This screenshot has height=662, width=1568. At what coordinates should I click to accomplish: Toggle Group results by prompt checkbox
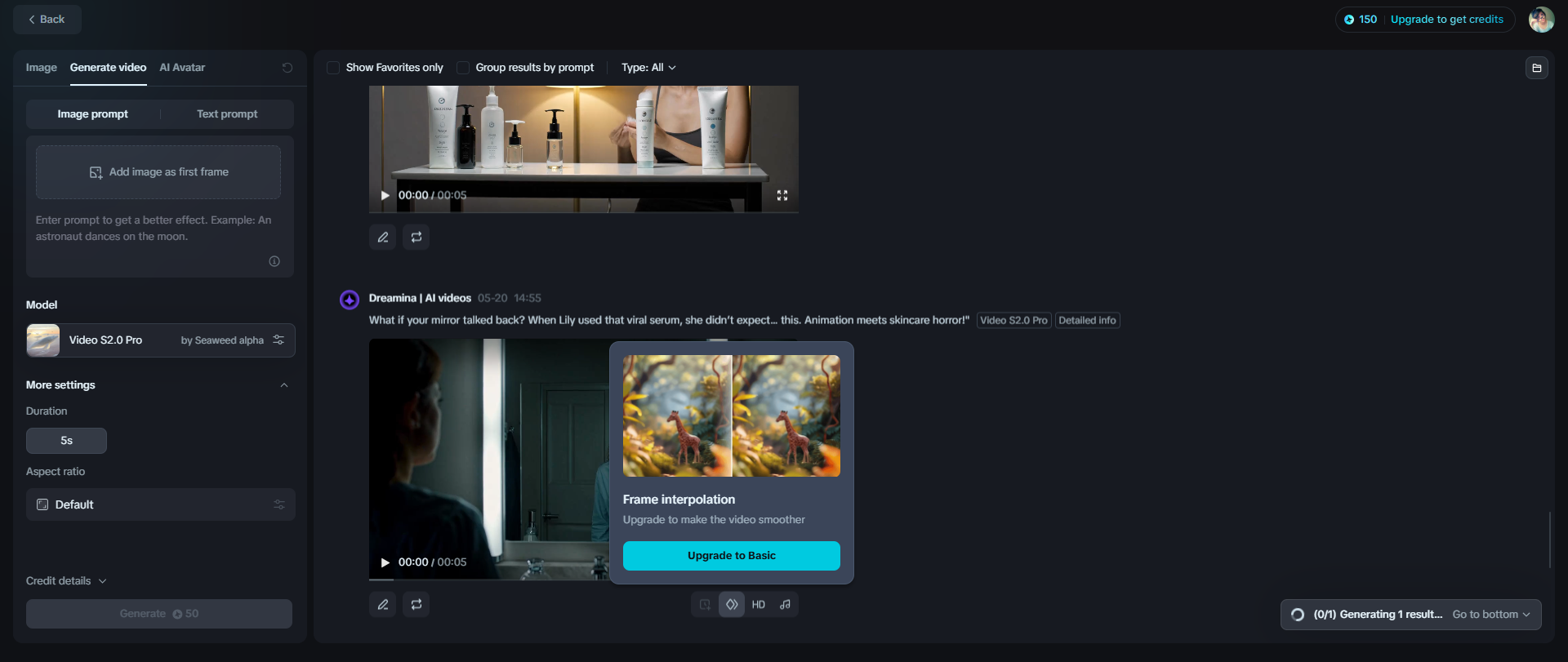click(x=463, y=68)
